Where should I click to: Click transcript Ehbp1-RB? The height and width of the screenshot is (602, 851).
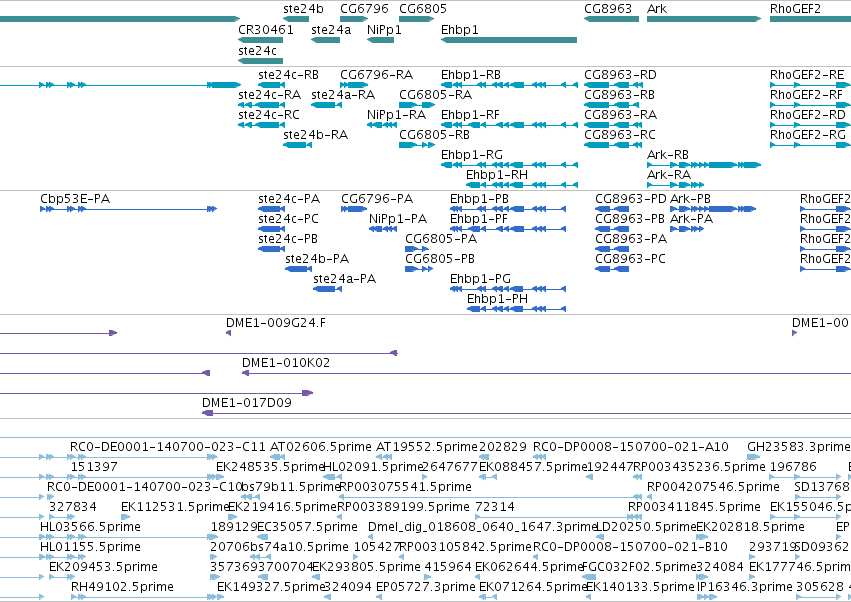[471, 74]
